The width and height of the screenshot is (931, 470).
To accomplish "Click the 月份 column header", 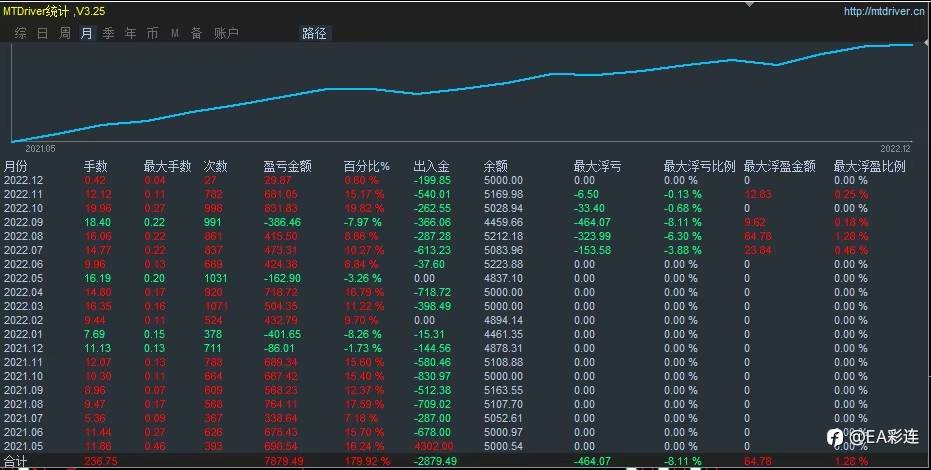I will [15, 166].
